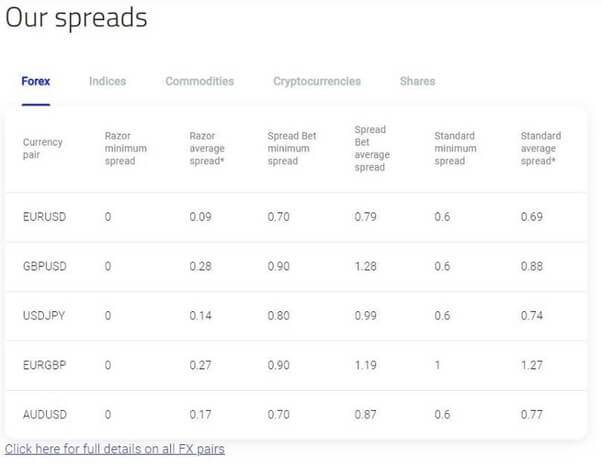Select the GBPUSD currency pair

pos(45,266)
